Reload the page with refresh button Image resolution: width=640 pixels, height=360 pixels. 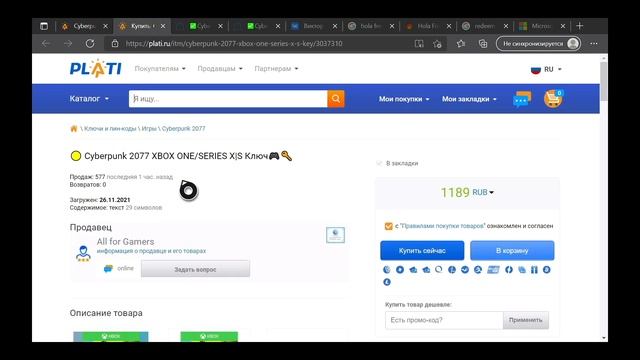point(90,43)
